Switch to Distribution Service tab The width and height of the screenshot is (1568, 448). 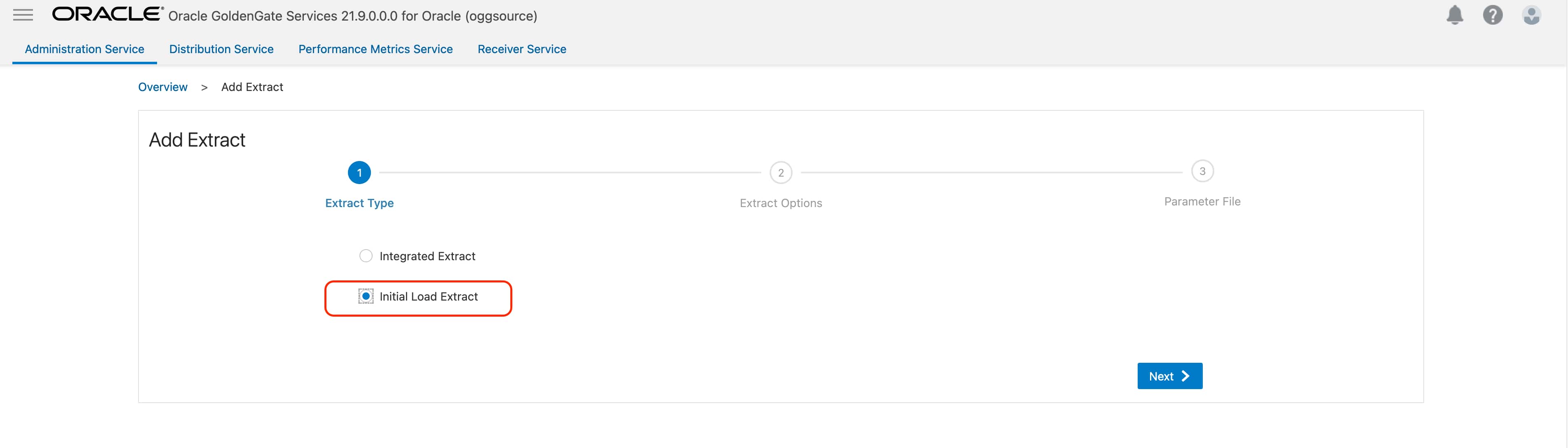222,49
